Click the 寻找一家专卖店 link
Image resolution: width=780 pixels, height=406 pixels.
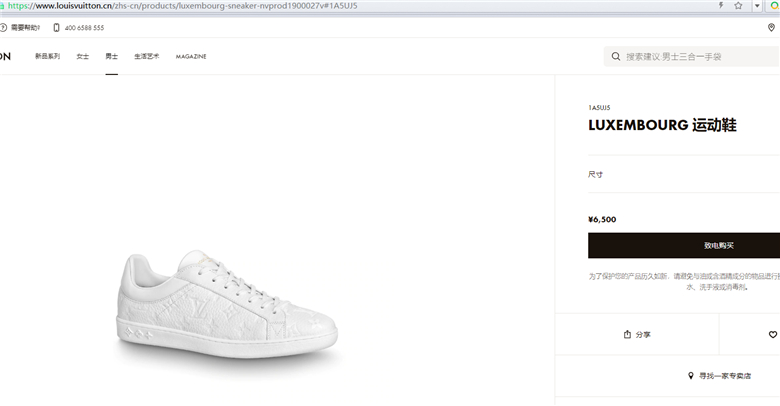click(x=725, y=376)
